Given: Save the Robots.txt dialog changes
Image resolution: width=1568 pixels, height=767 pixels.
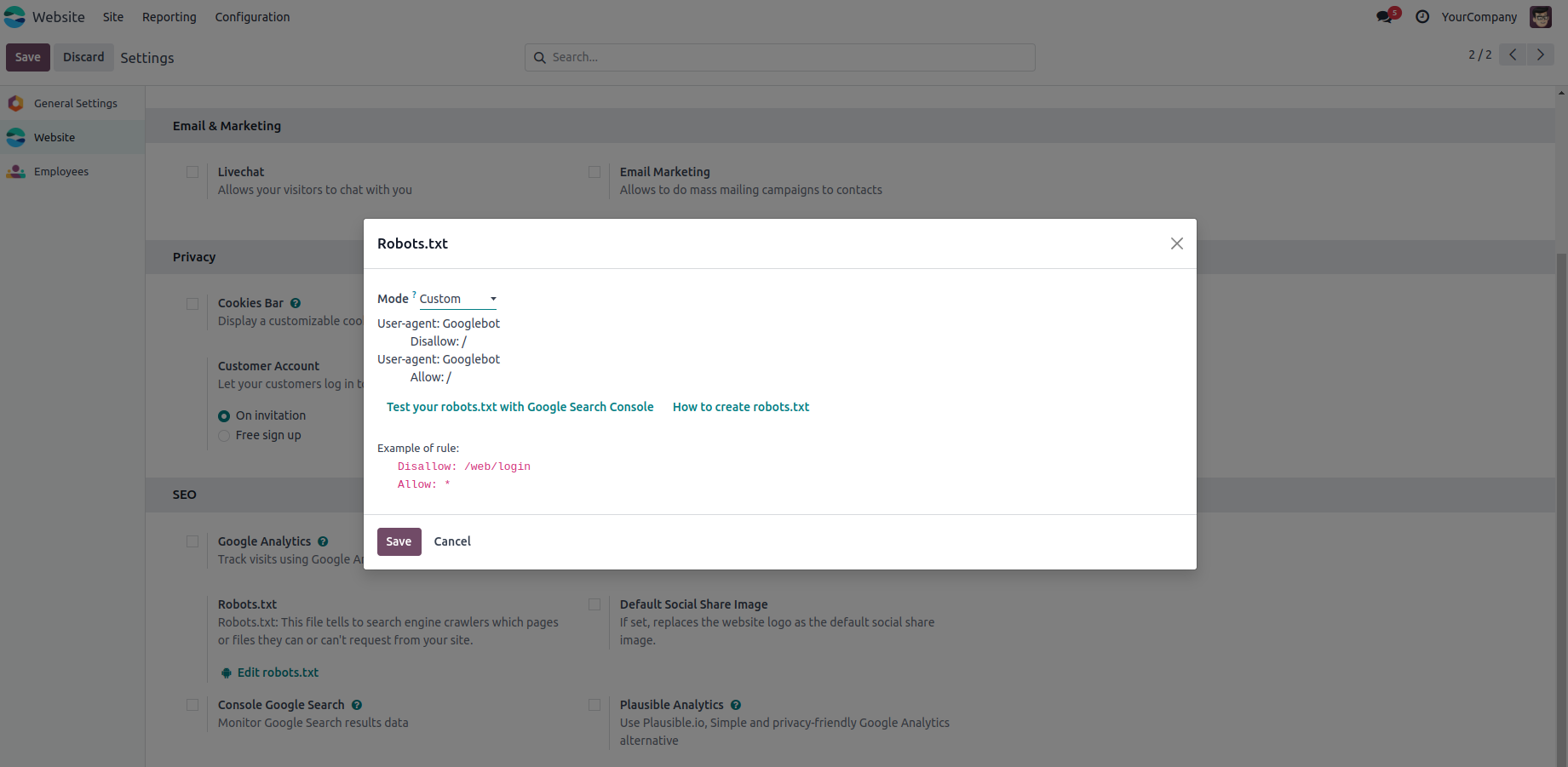Looking at the screenshot, I should [x=399, y=541].
